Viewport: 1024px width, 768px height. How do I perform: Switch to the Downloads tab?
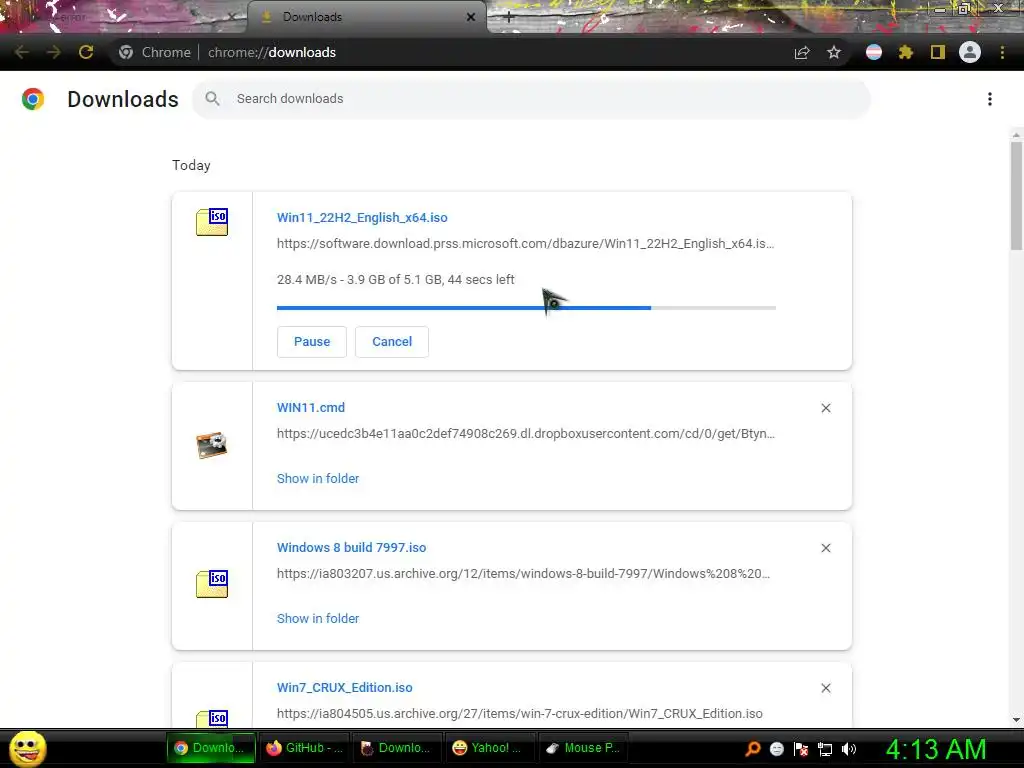[366, 17]
